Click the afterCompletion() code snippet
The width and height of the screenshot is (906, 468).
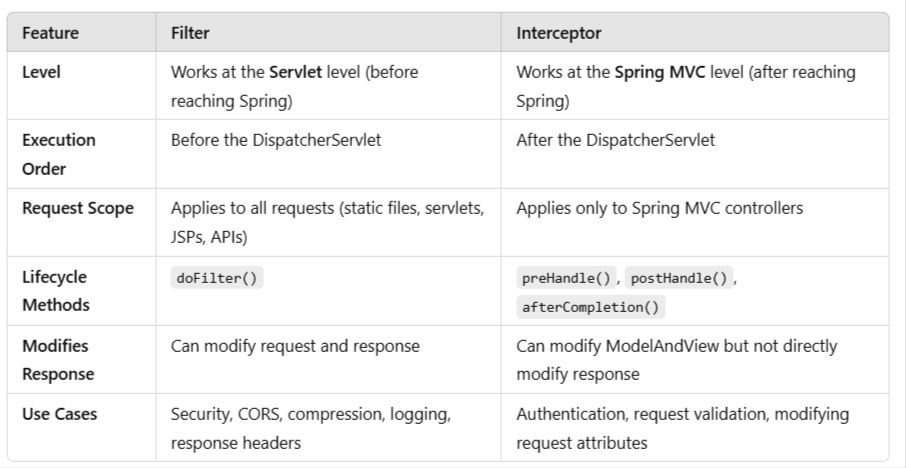point(591,307)
